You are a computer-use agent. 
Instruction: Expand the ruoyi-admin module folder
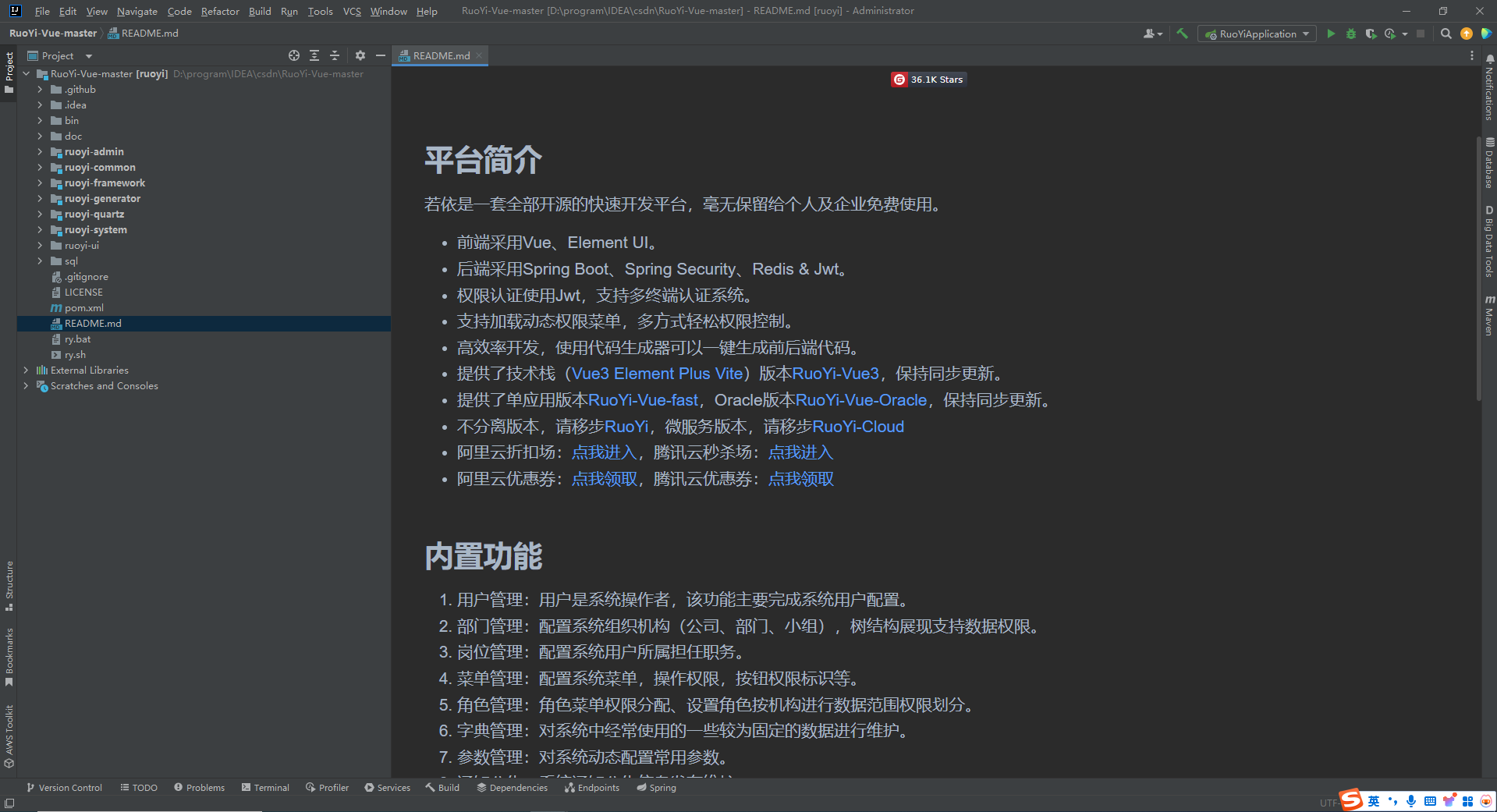(40, 151)
